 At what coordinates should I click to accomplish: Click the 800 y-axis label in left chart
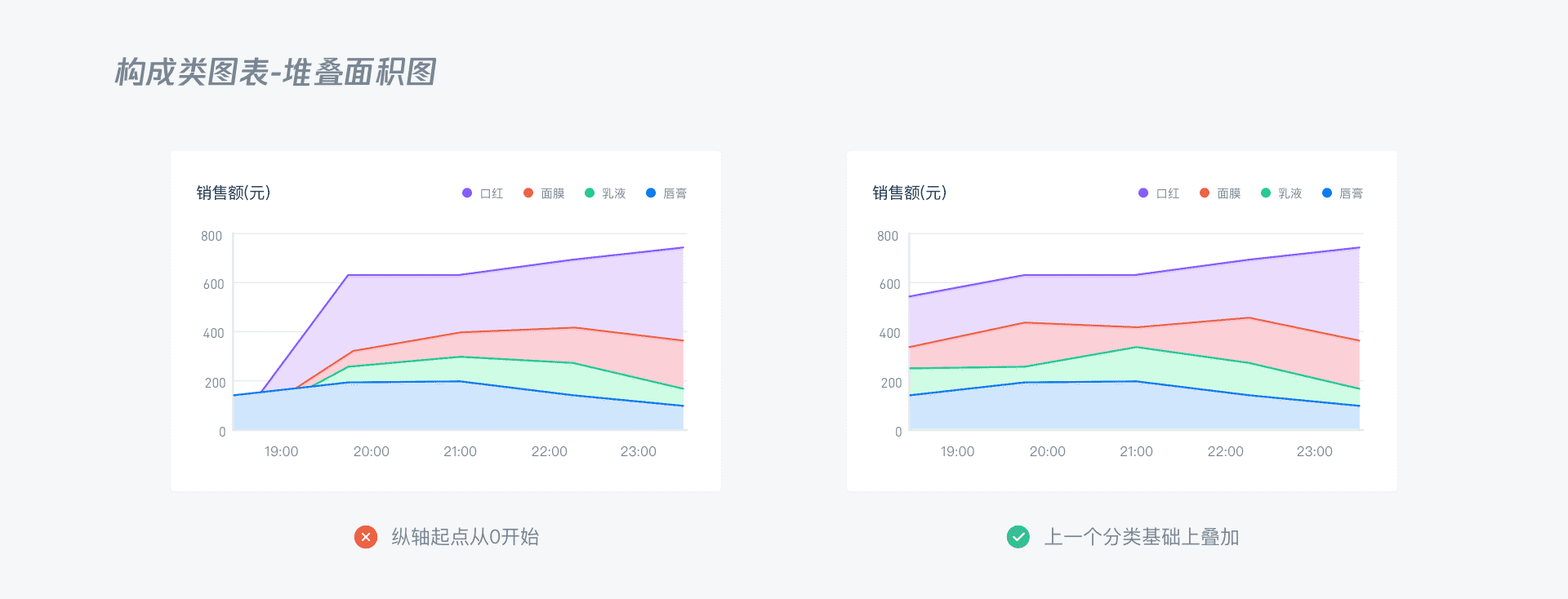click(212, 236)
